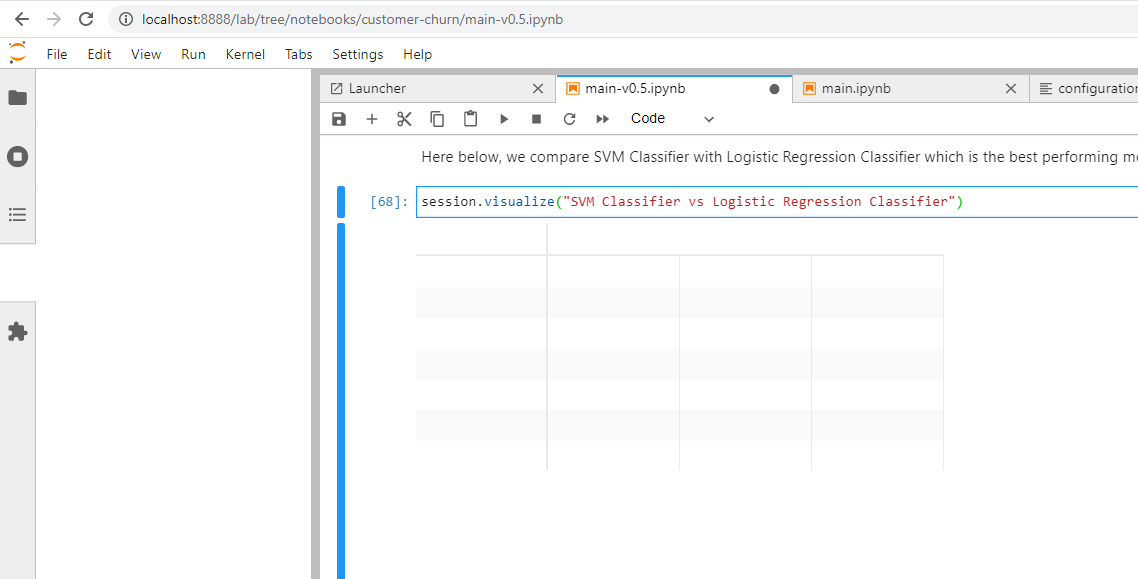Screen dimensions: 1138x579
Task: Toggle the table of contents sidebar panel
Action: point(17,213)
